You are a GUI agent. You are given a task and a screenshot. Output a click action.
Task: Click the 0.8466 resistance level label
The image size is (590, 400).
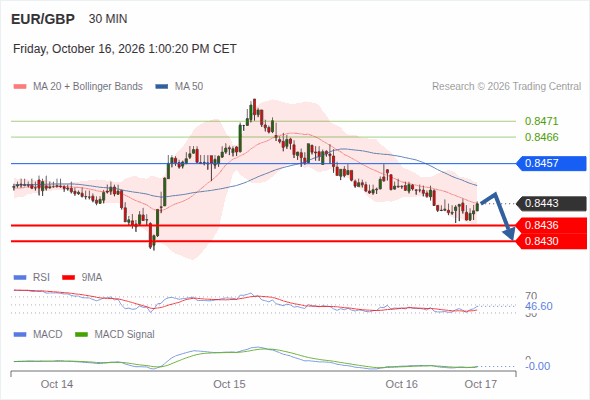tap(541, 137)
